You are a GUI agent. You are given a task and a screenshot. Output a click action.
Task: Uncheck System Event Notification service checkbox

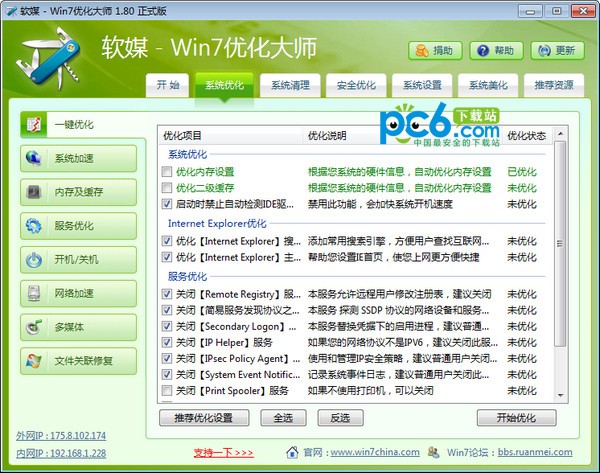pos(166,374)
